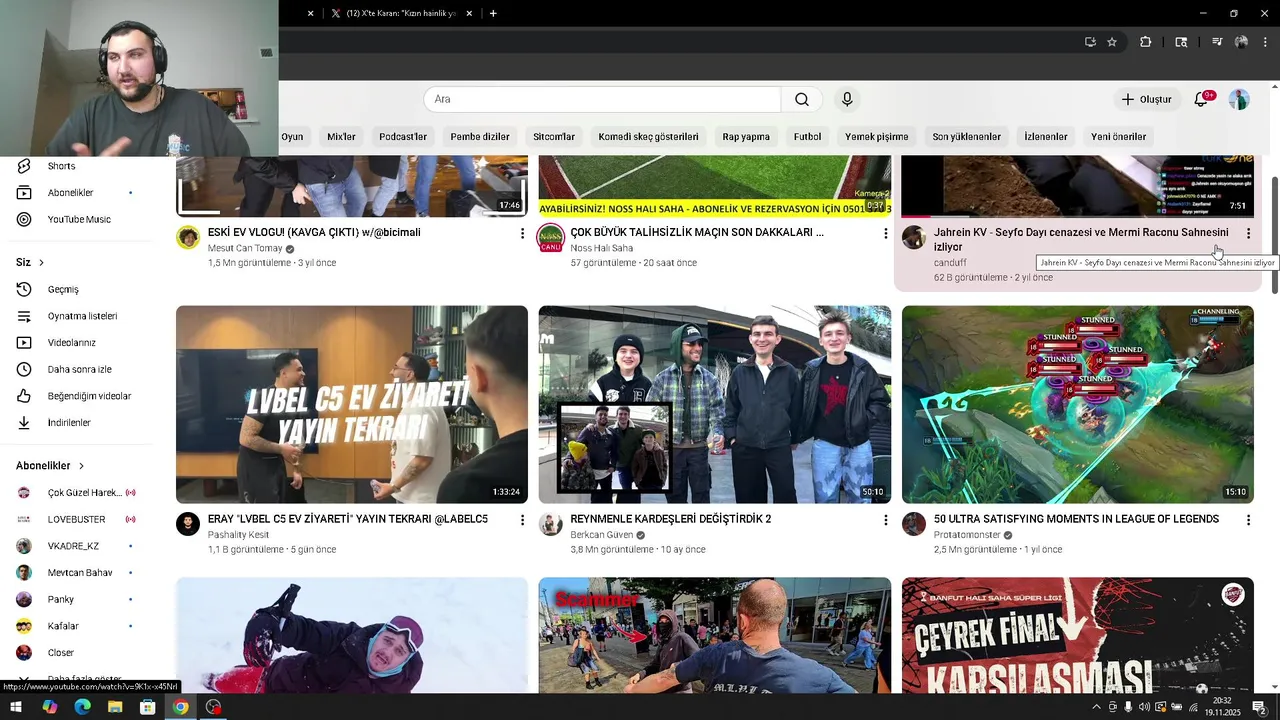This screenshot has height=720, width=1280.
Task: Play LVBEL C5 EV ZİYARETİ thumbnail
Action: pyautogui.click(x=352, y=404)
